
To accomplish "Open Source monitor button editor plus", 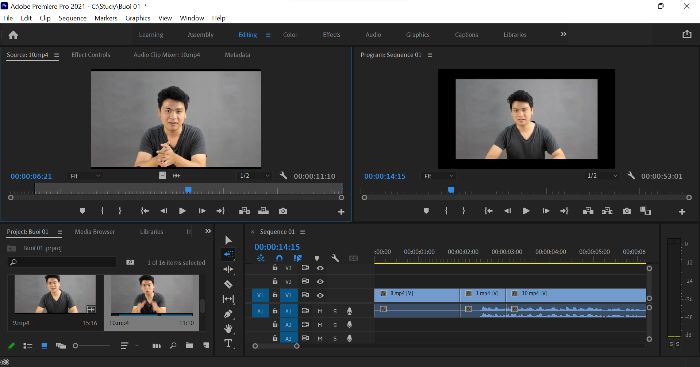I will (341, 212).
